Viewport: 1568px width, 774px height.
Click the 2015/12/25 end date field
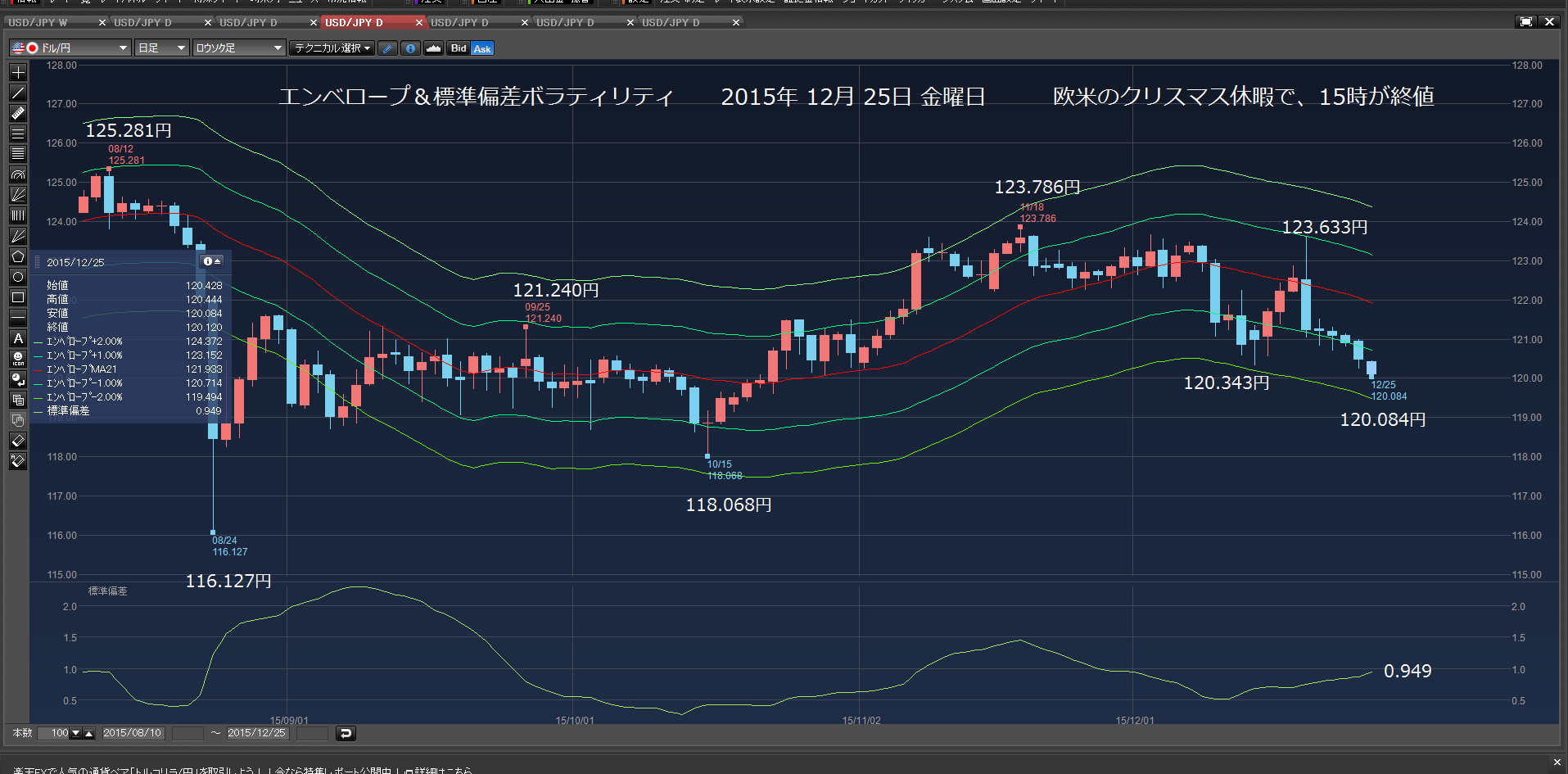coord(257,733)
